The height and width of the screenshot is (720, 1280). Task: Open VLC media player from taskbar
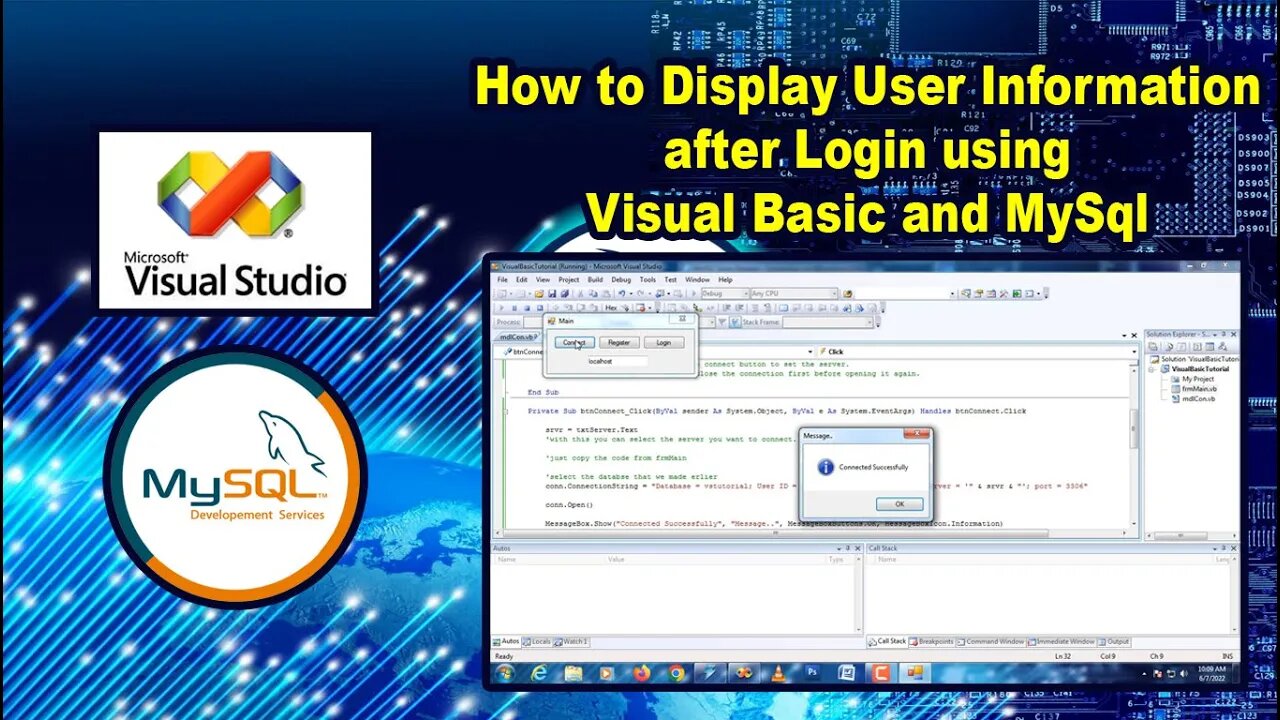pyautogui.click(x=778, y=673)
